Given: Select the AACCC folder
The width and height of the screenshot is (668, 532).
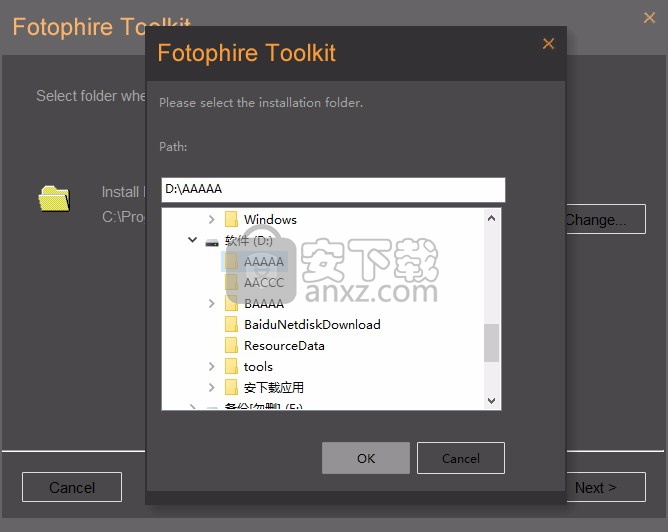Looking at the screenshot, I should [264, 282].
